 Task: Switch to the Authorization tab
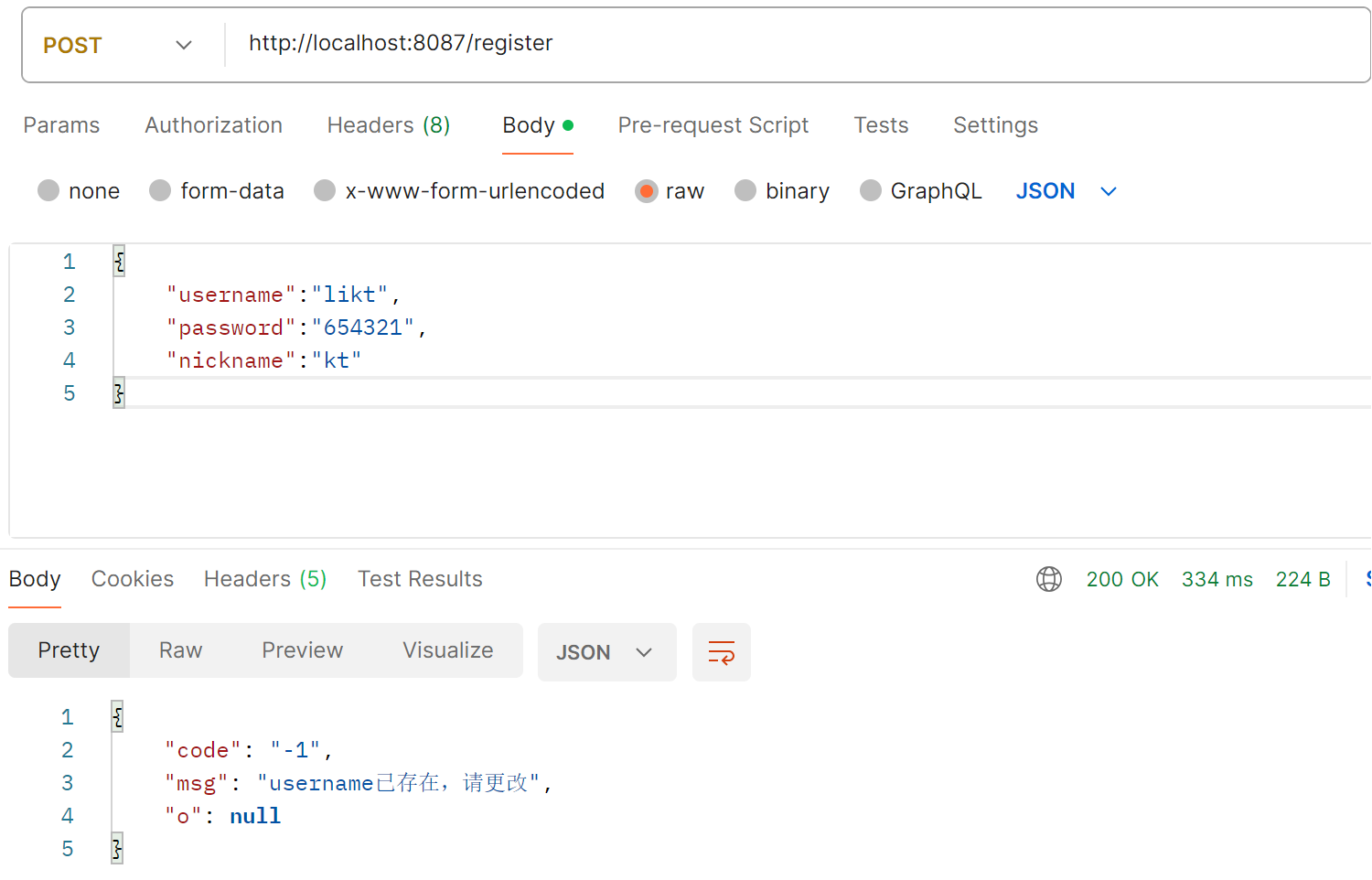pyautogui.click(x=213, y=125)
